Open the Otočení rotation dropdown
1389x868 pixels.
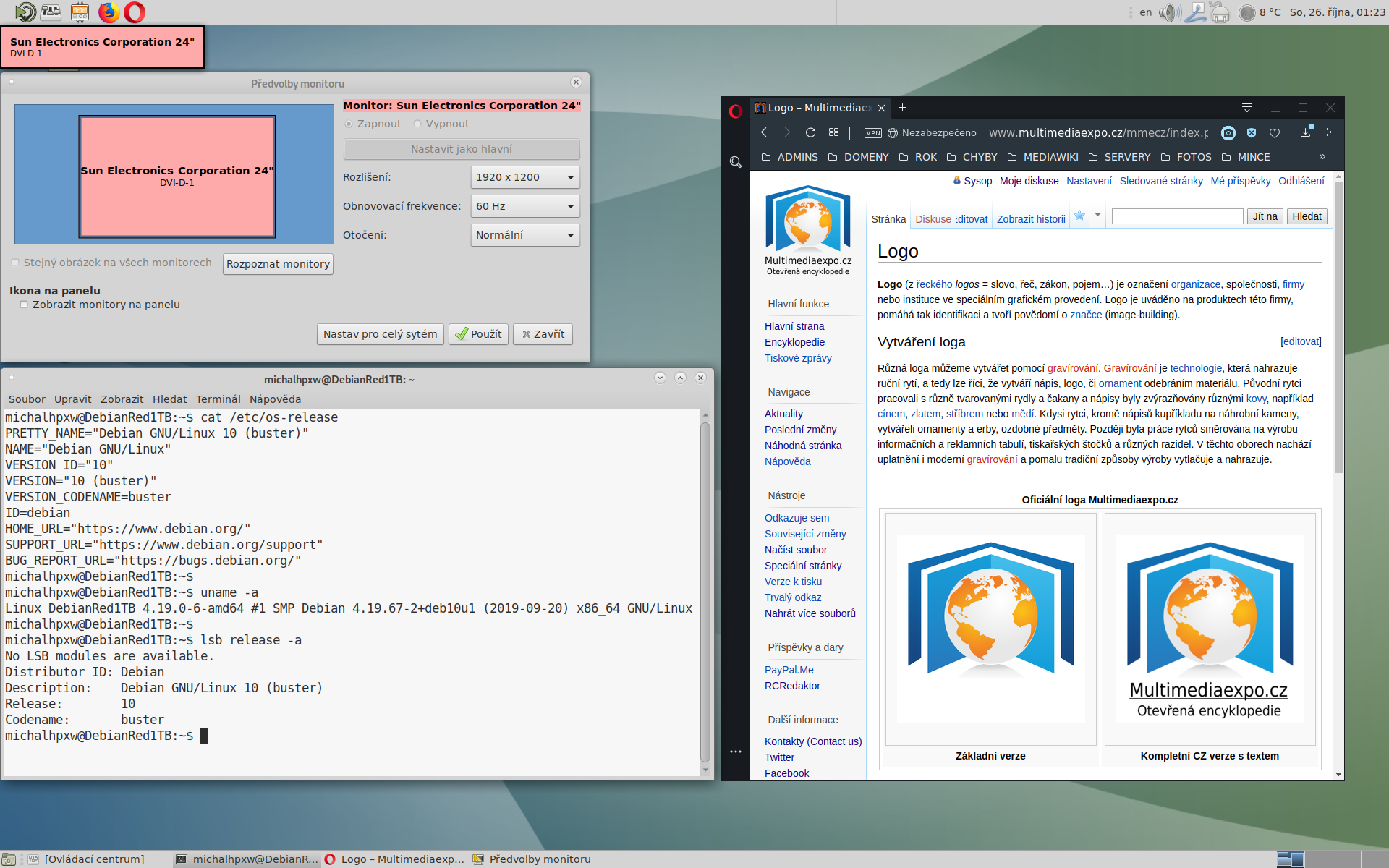524,235
